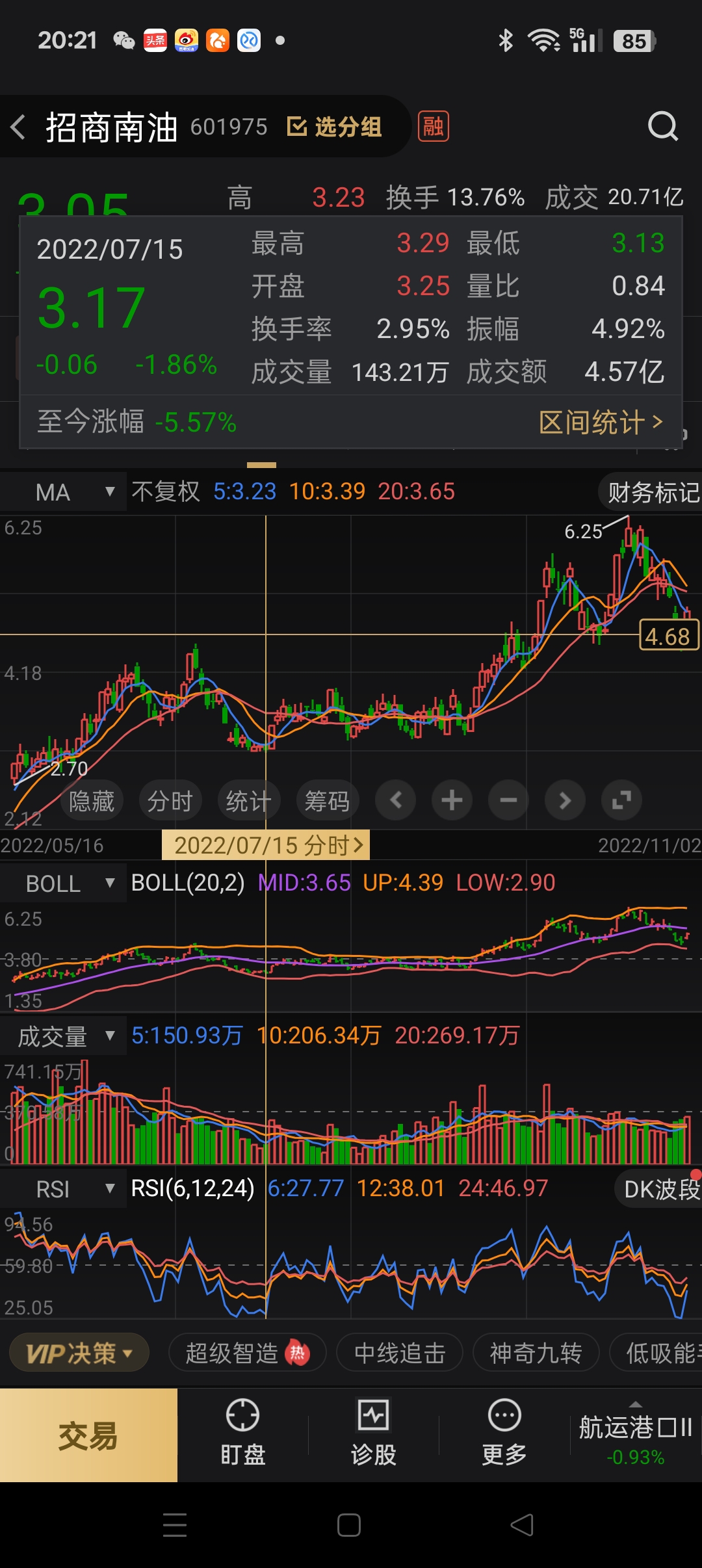Tap RSI 6:27.77 value

coord(305,1188)
